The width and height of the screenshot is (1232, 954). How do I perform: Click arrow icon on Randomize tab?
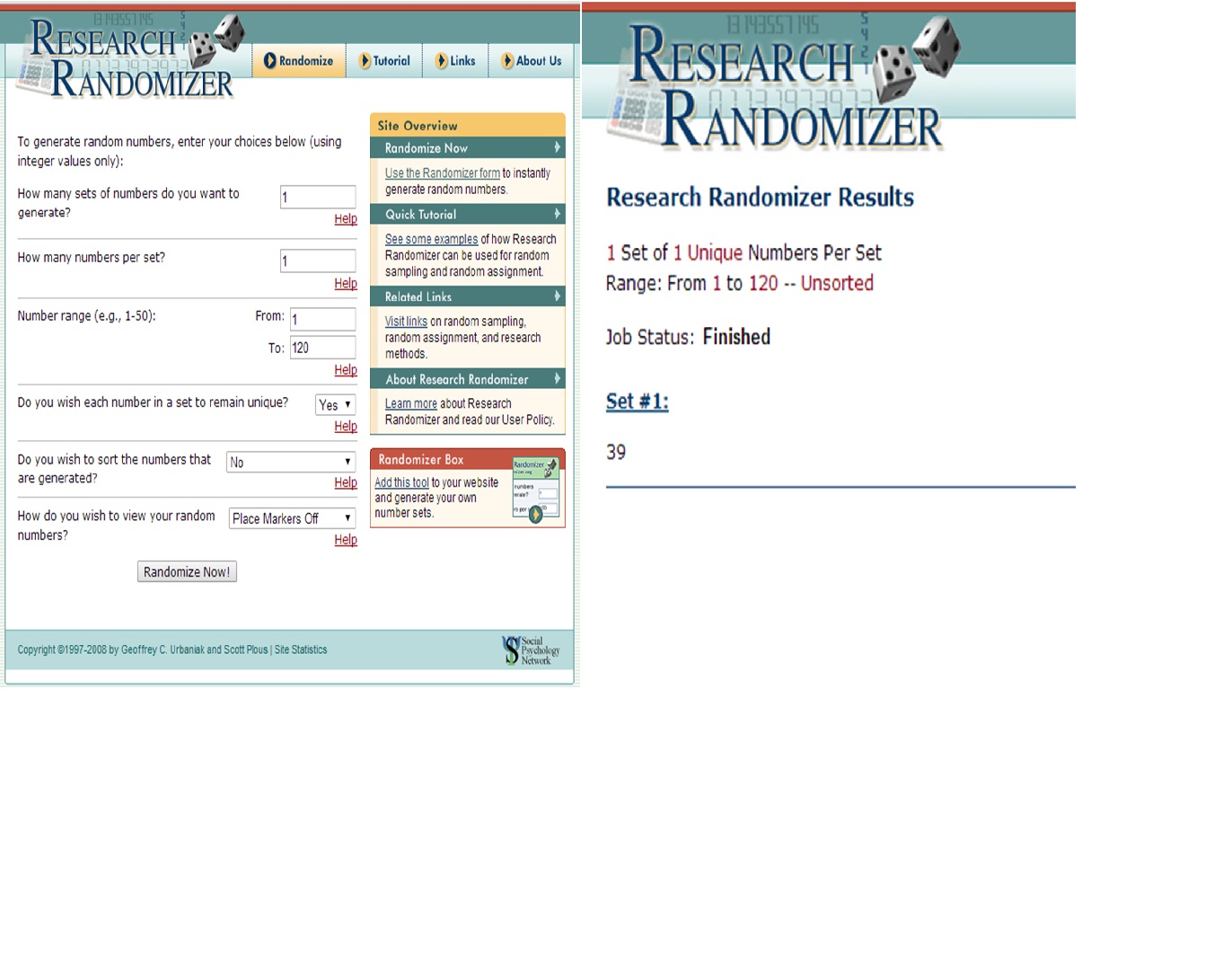tap(269, 61)
